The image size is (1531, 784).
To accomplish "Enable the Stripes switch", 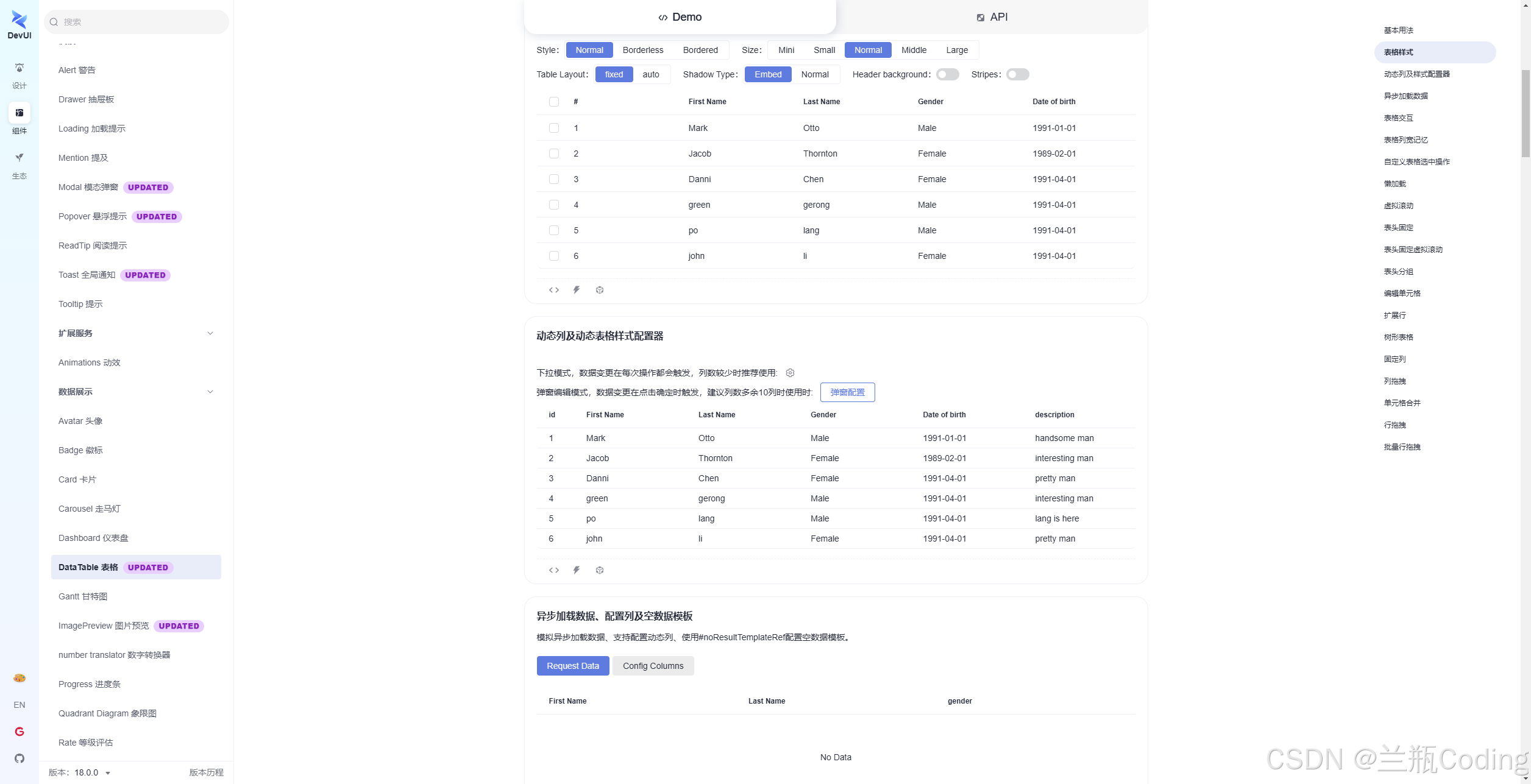I will click(x=1017, y=74).
